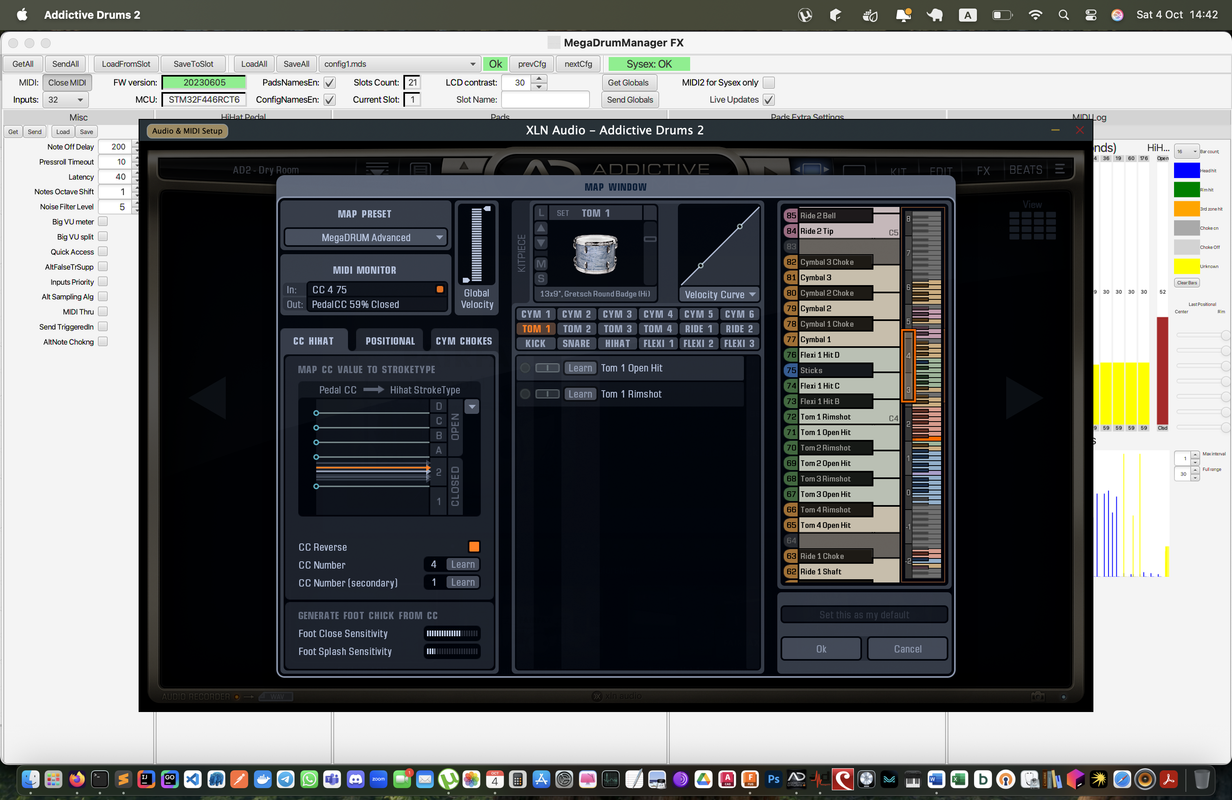Click Get Globals button
1232x800 pixels.
[x=628, y=83]
